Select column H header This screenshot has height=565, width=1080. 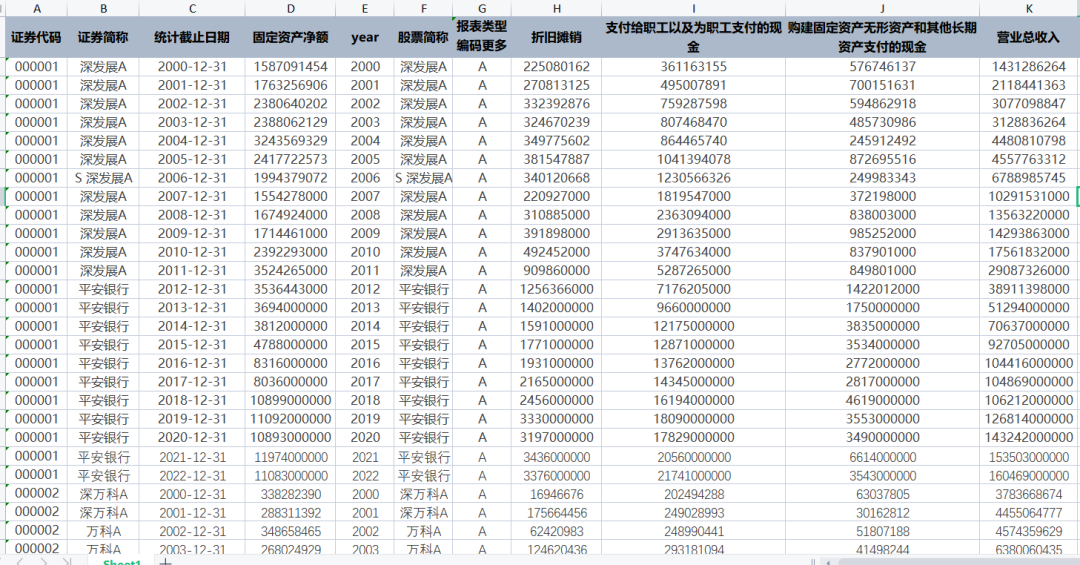(x=557, y=8)
